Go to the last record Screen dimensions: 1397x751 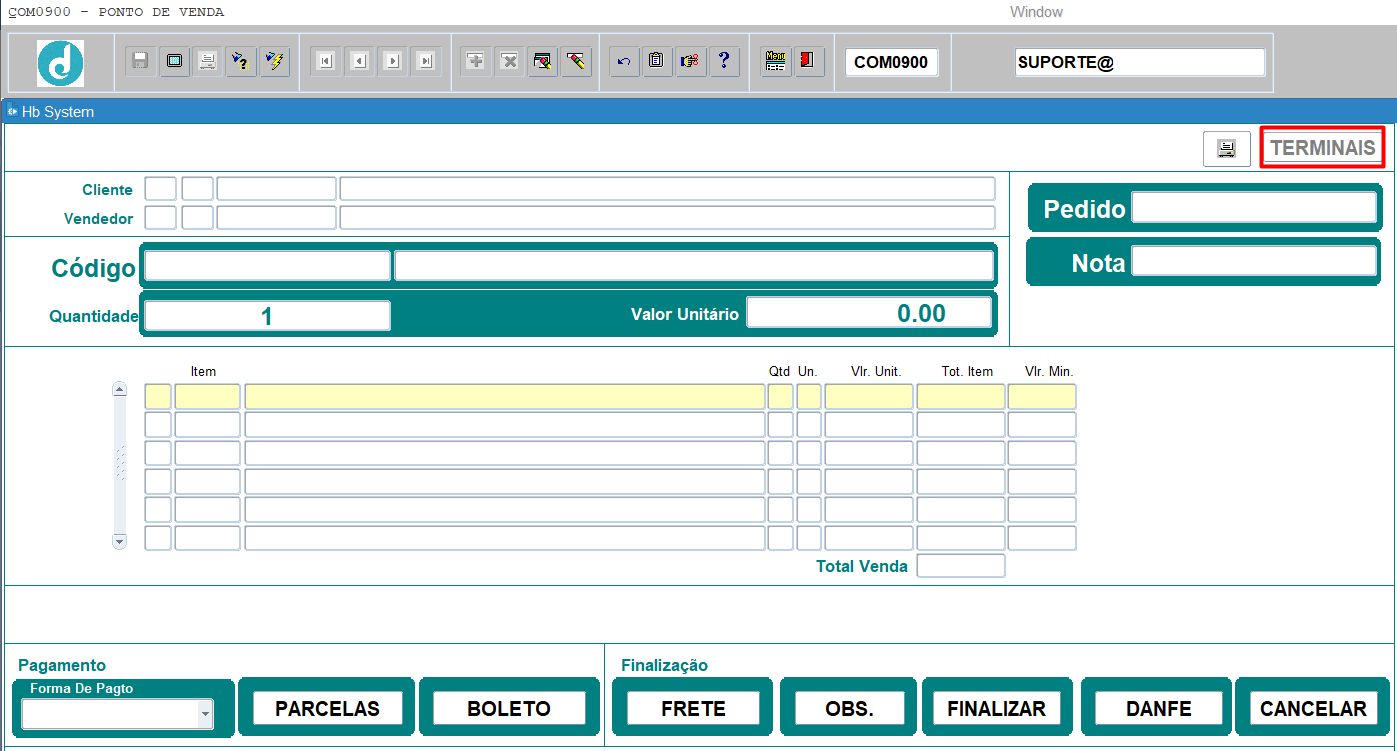426,62
